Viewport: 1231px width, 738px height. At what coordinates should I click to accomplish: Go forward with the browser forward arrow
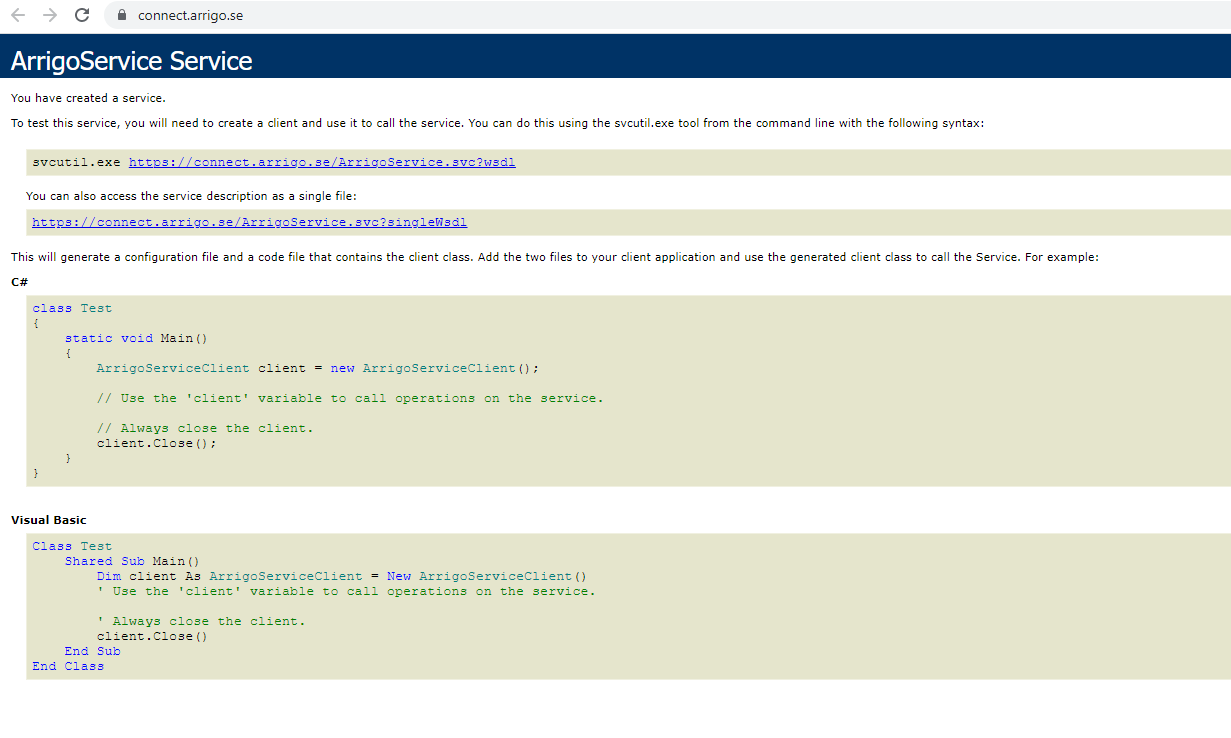coord(50,15)
